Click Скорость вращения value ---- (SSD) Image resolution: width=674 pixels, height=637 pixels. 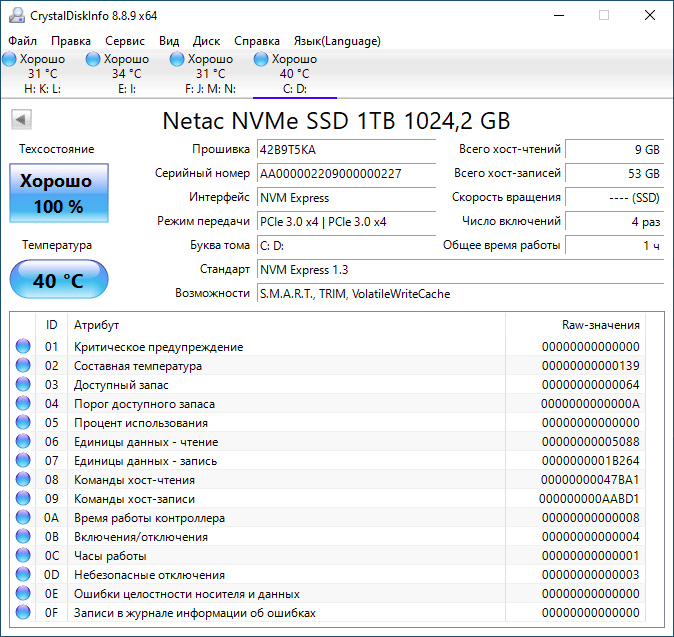[x=615, y=198]
